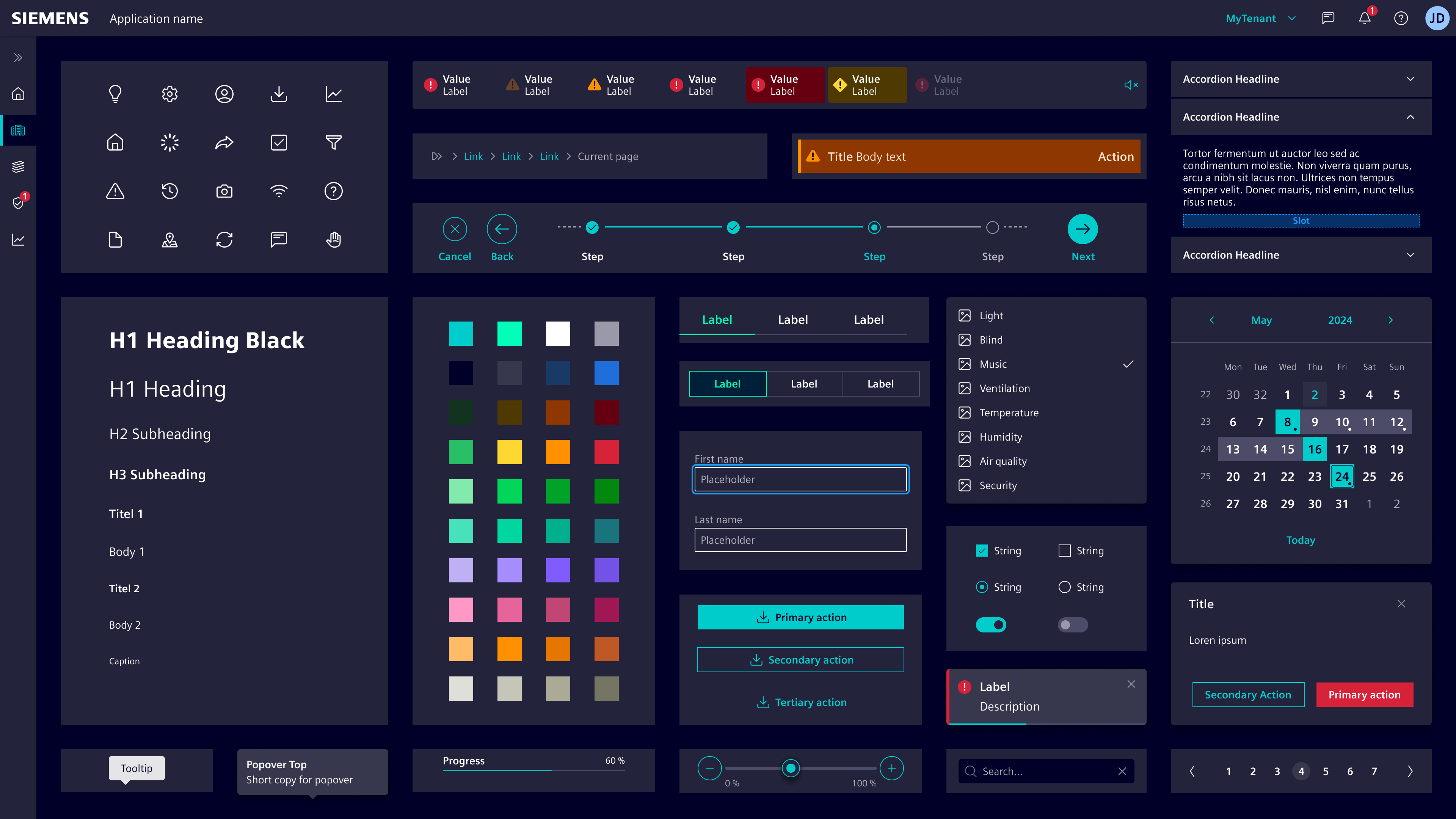The width and height of the screenshot is (1456, 819).
Task: Click the Wi-Fi icon in the icon grid
Action: pyautogui.click(x=279, y=191)
